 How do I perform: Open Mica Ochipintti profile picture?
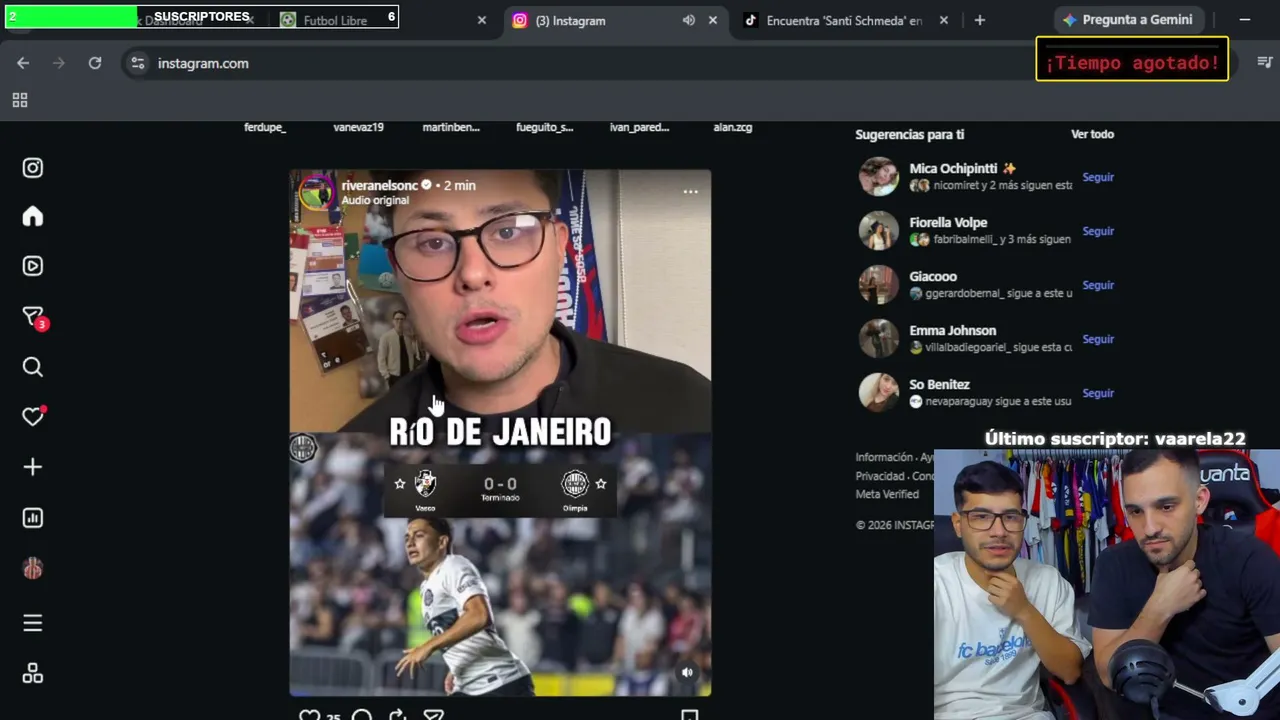point(879,177)
